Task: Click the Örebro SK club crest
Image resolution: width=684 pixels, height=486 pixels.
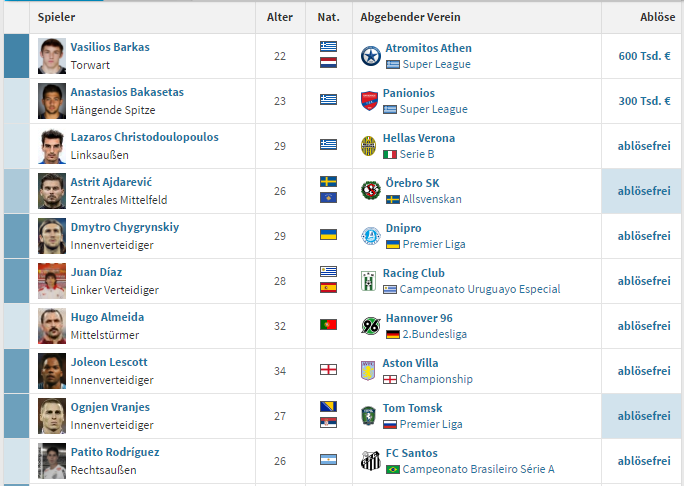Action: tap(371, 191)
